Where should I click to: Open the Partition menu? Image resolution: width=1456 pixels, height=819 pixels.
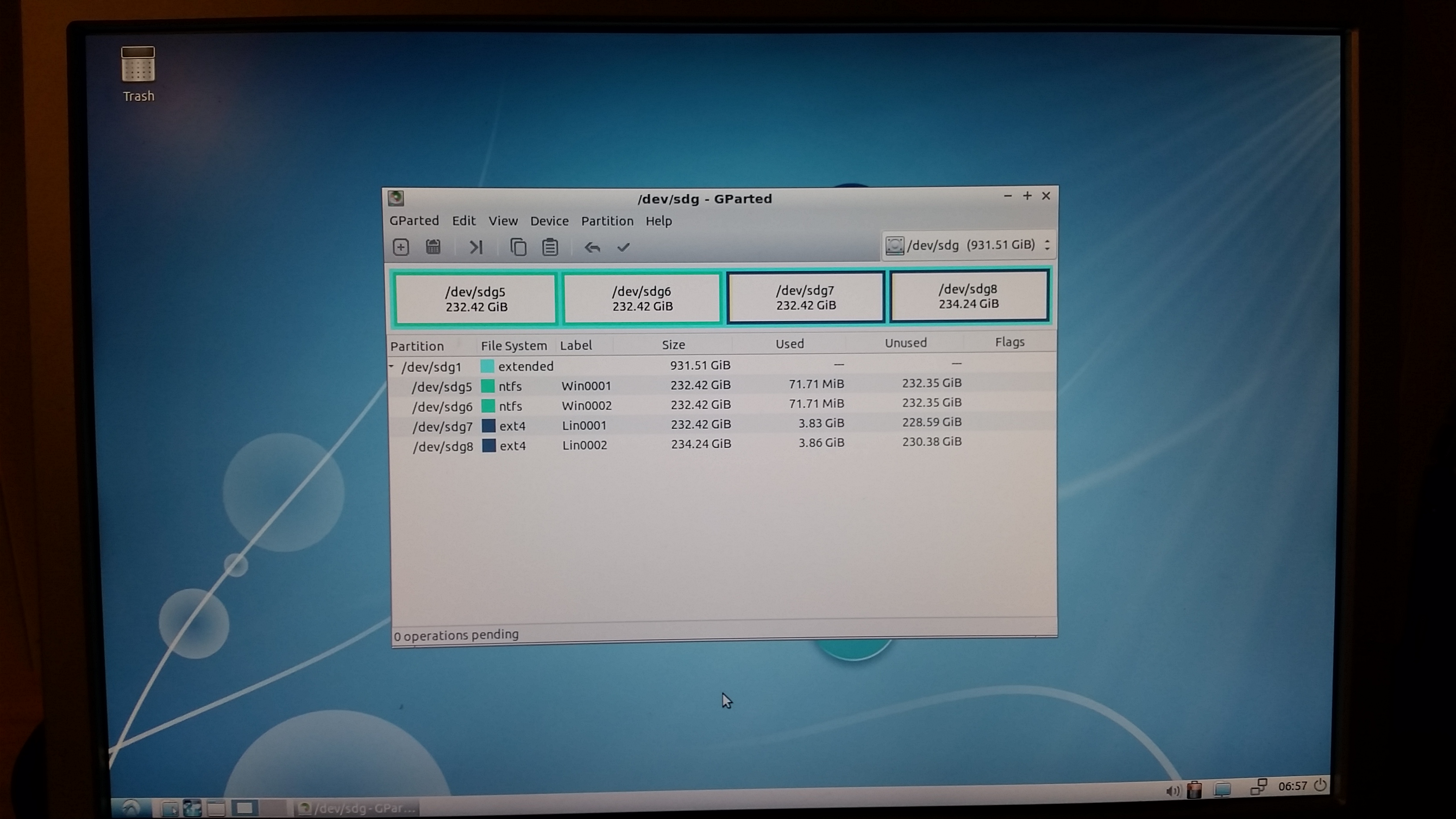(x=607, y=221)
